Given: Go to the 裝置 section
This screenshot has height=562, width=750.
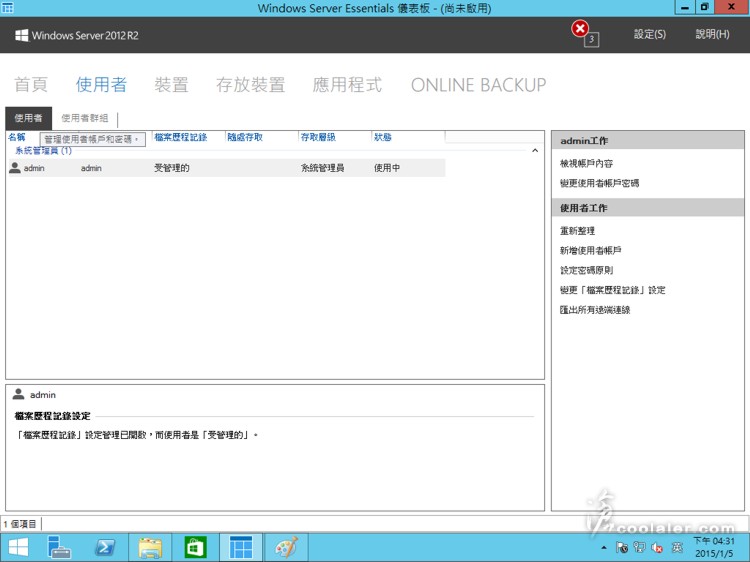Looking at the screenshot, I should tap(171, 85).
